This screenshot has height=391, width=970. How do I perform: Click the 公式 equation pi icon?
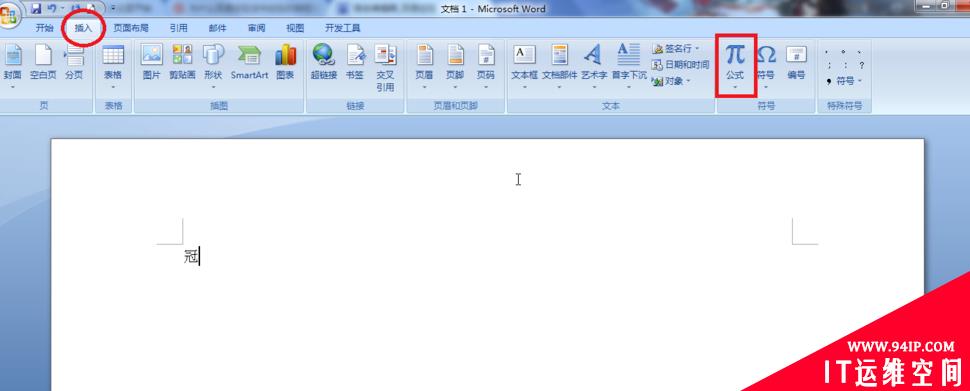pyautogui.click(x=735, y=56)
